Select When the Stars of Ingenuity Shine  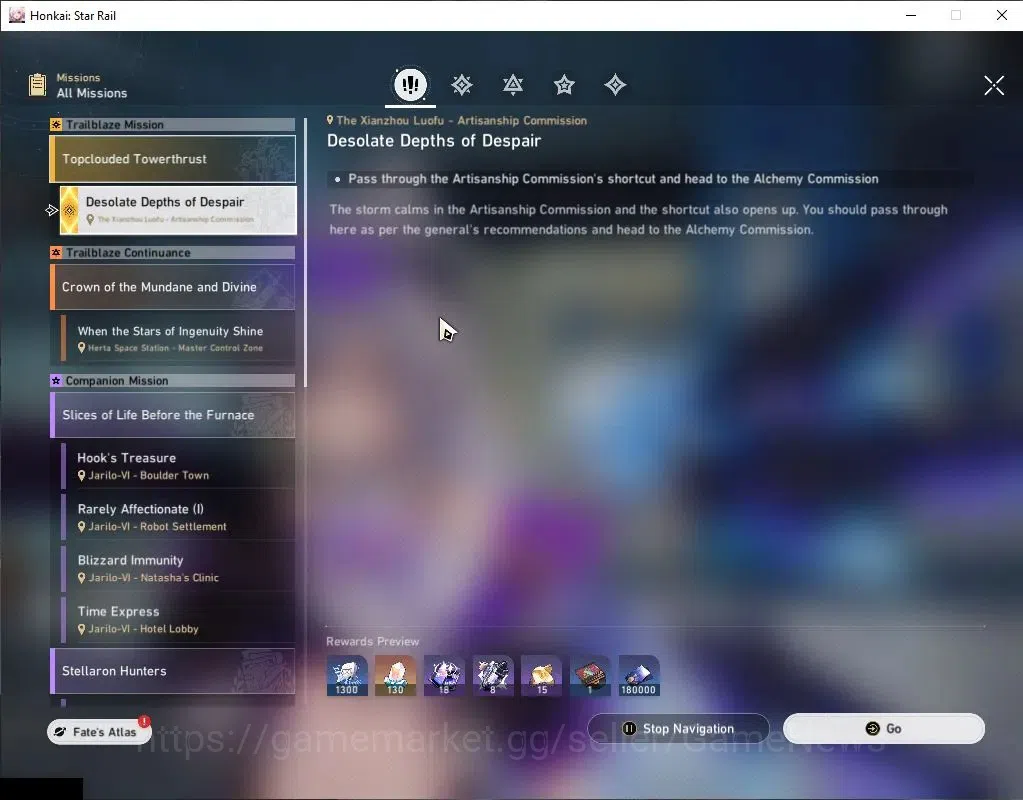tap(178, 338)
